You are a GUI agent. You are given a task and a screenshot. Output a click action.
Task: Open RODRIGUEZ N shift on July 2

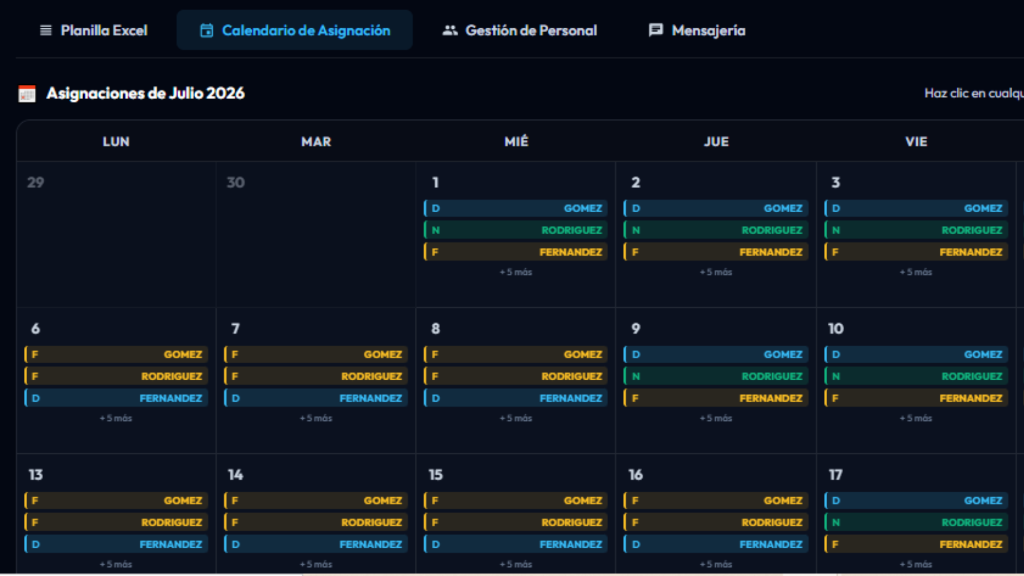coord(716,231)
